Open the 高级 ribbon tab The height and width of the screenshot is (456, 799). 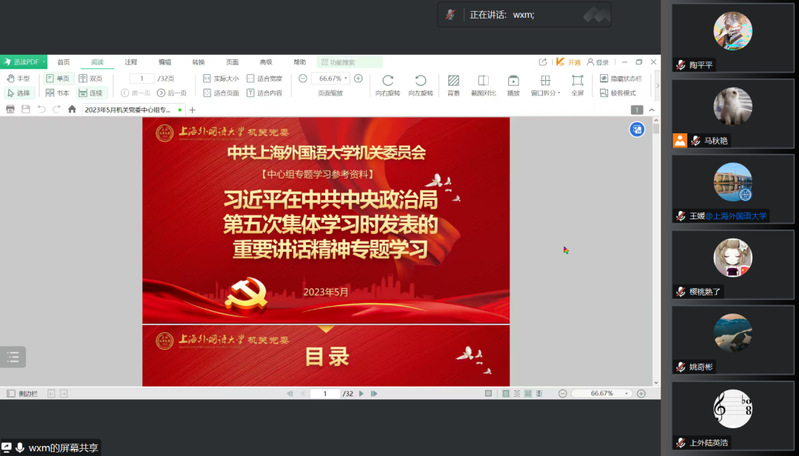pyautogui.click(x=265, y=62)
